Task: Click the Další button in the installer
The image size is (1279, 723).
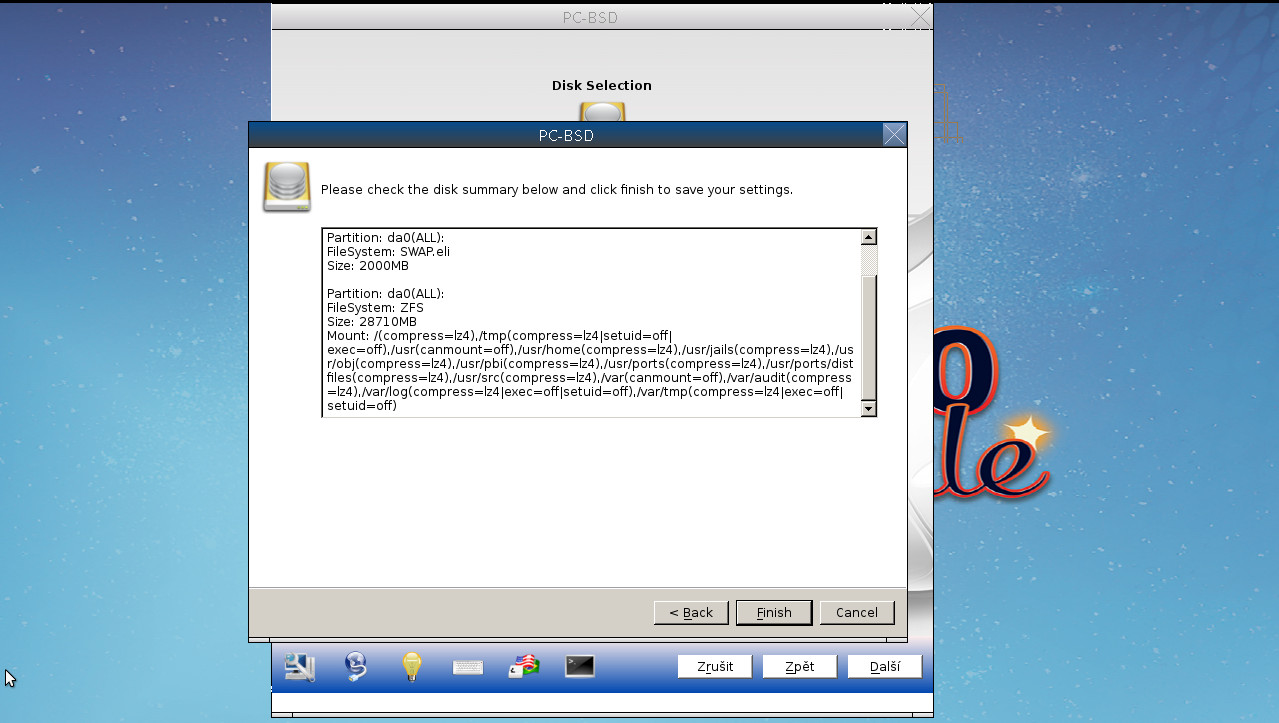Action: tap(884, 666)
